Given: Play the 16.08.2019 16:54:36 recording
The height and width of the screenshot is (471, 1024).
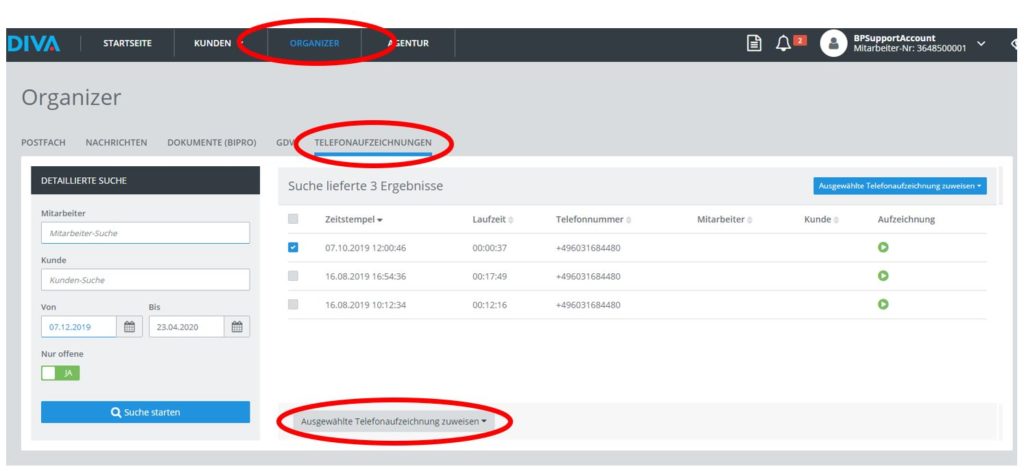Looking at the screenshot, I should tap(883, 276).
